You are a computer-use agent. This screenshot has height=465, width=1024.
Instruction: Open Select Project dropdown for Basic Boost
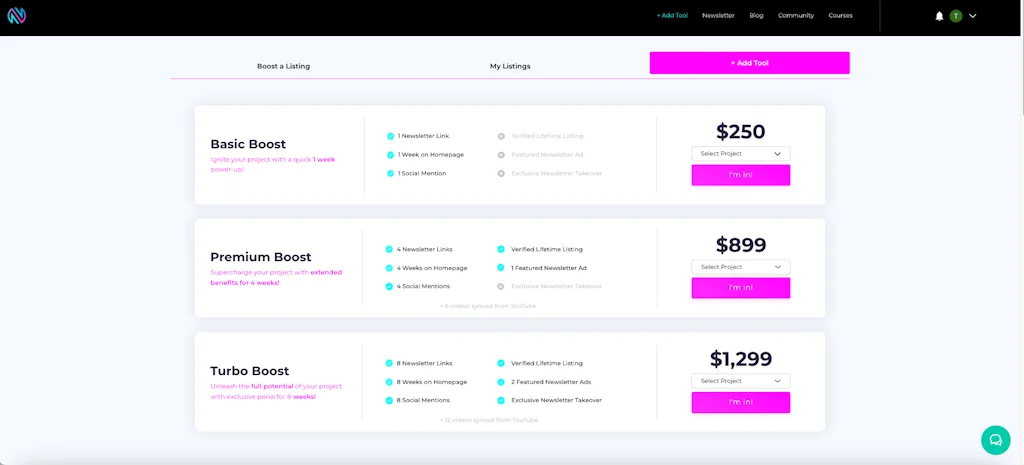pyautogui.click(x=740, y=154)
